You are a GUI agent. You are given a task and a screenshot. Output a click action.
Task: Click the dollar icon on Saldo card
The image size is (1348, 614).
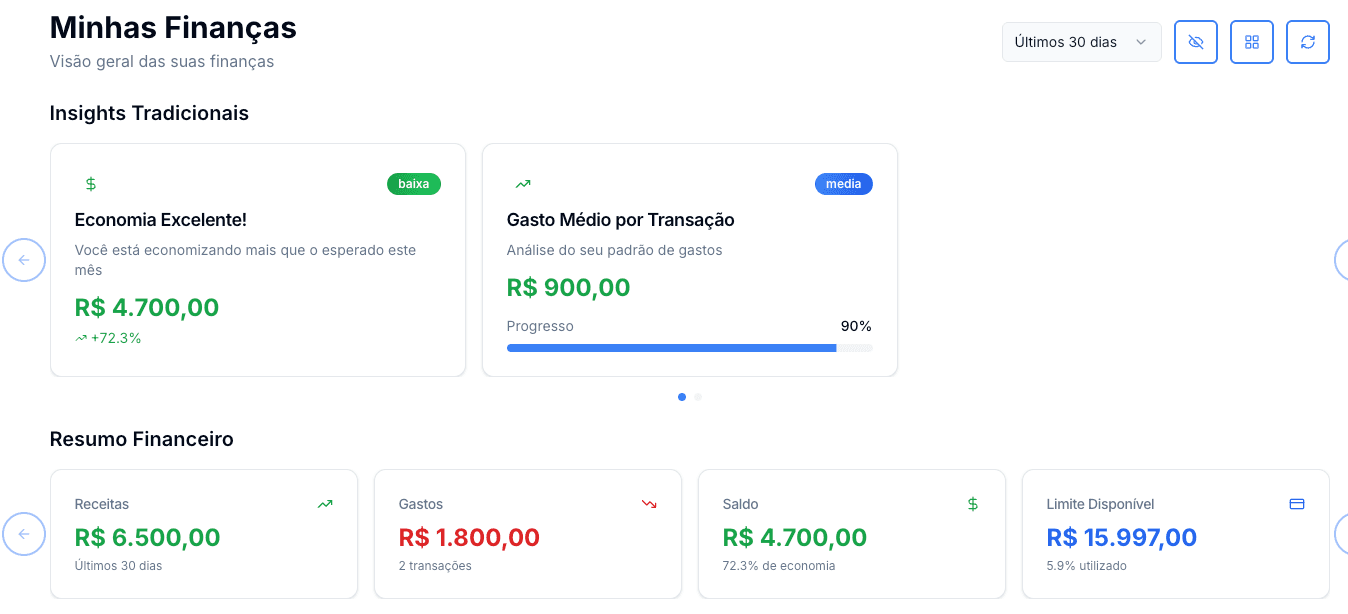pos(973,503)
